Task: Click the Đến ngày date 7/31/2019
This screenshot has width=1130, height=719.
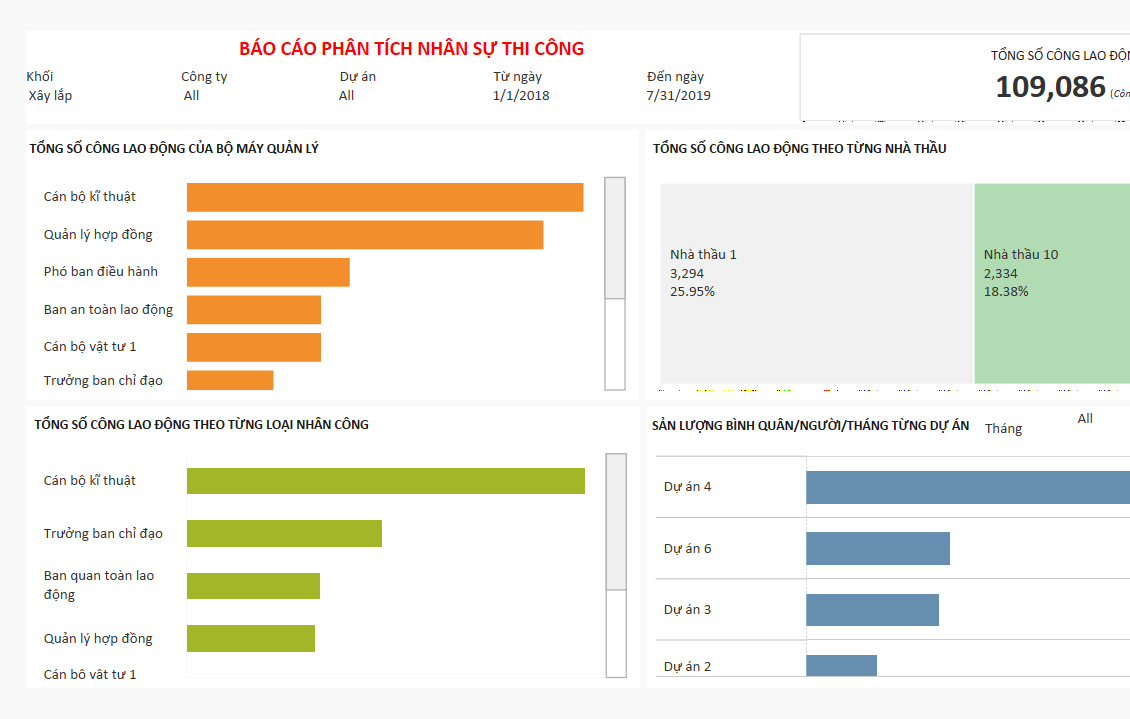Action: pyautogui.click(x=679, y=96)
